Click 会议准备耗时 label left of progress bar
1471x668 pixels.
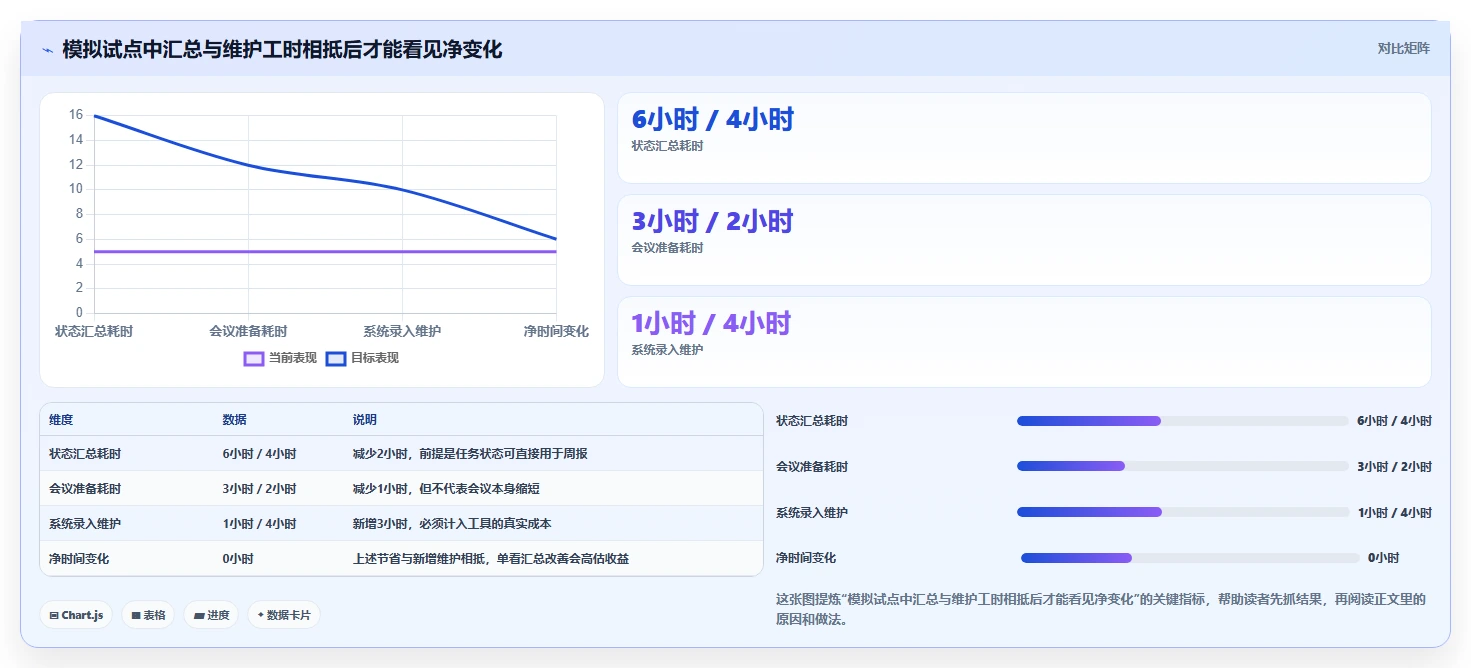tap(812, 467)
